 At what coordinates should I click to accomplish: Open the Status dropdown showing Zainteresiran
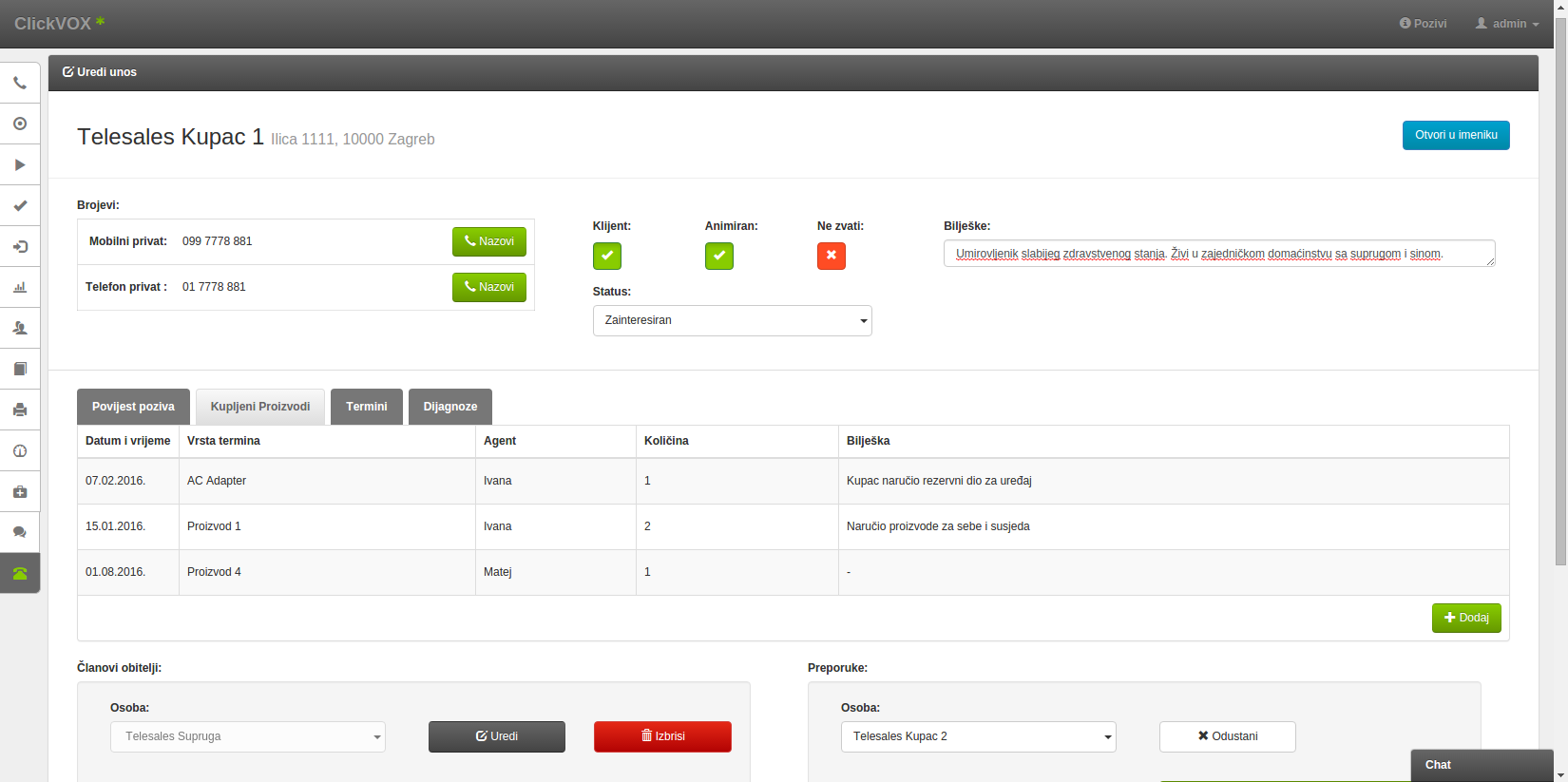pyautogui.click(x=732, y=321)
